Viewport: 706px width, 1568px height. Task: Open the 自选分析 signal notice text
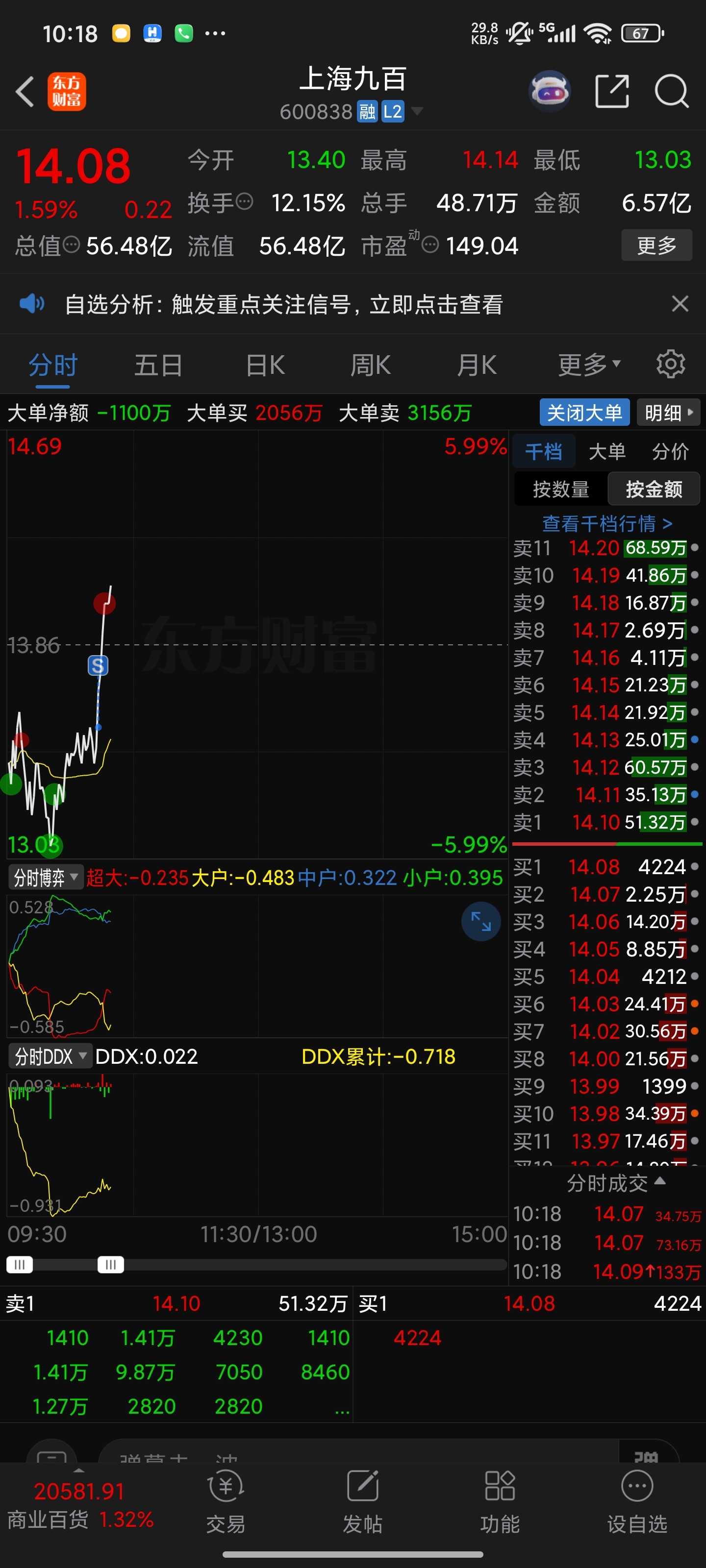(283, 304)
